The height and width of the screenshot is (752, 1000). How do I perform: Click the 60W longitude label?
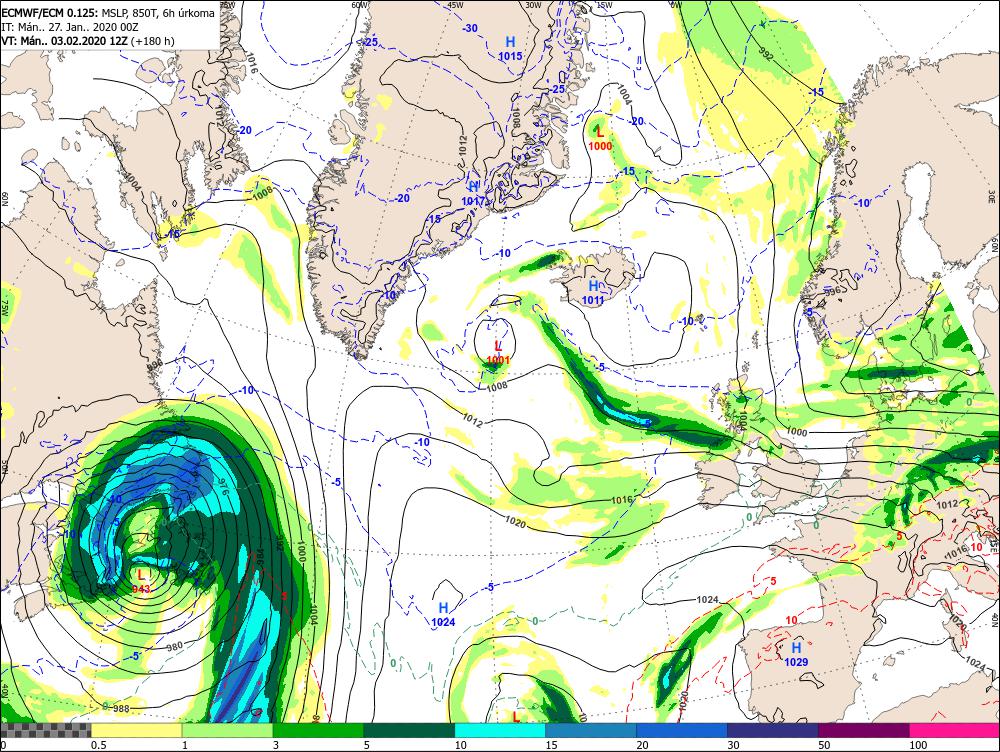[360, 4]
